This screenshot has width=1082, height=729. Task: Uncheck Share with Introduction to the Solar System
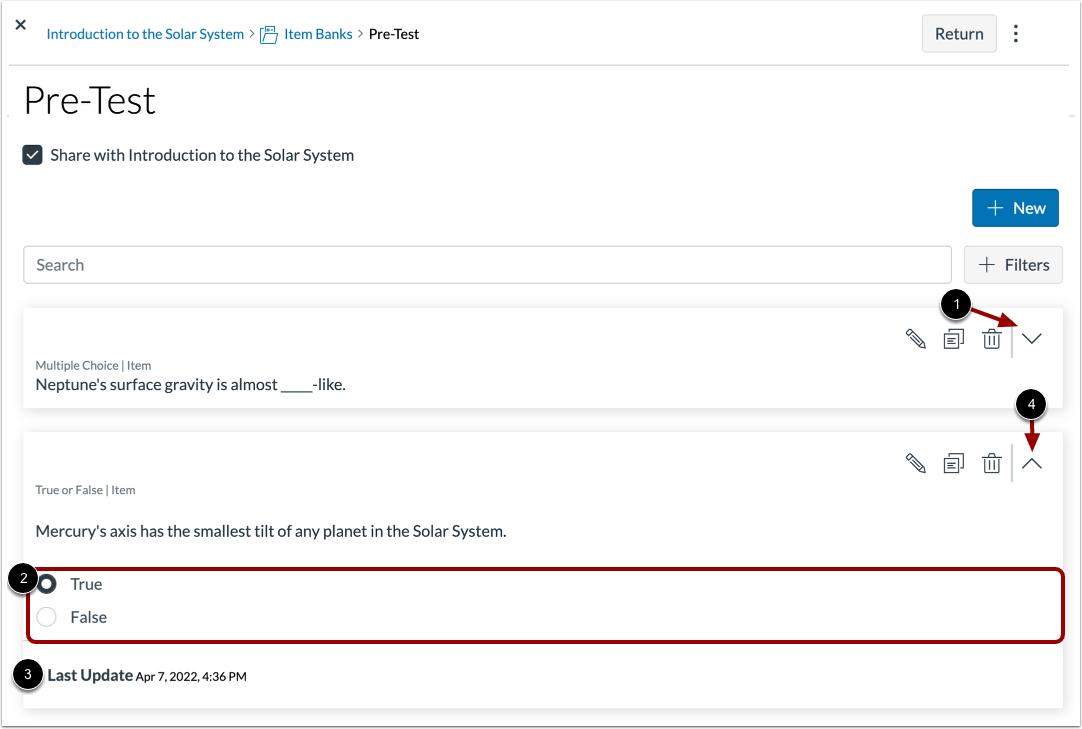tap(32, 155)
